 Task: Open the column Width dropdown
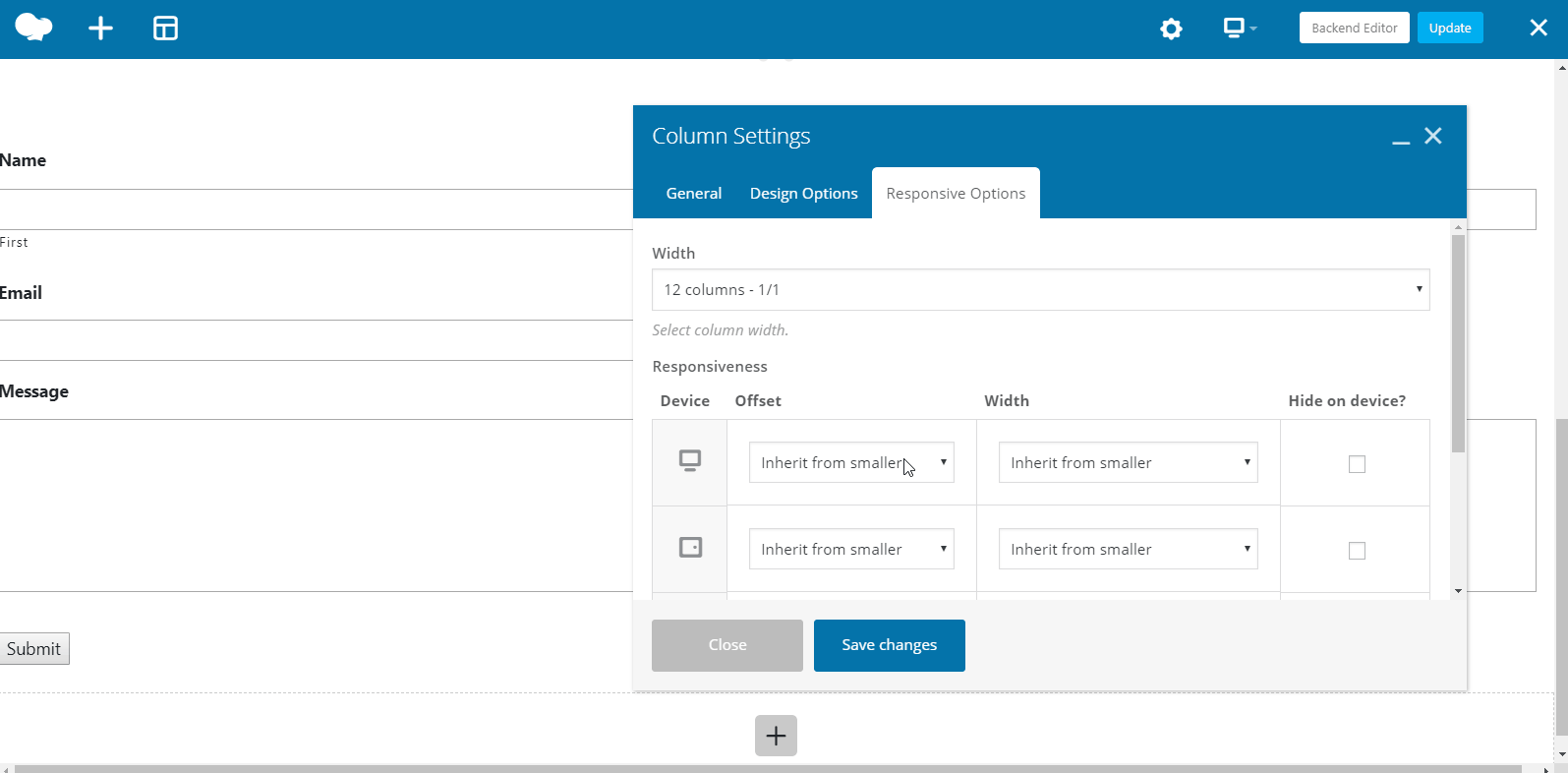tap(1040, 290)
